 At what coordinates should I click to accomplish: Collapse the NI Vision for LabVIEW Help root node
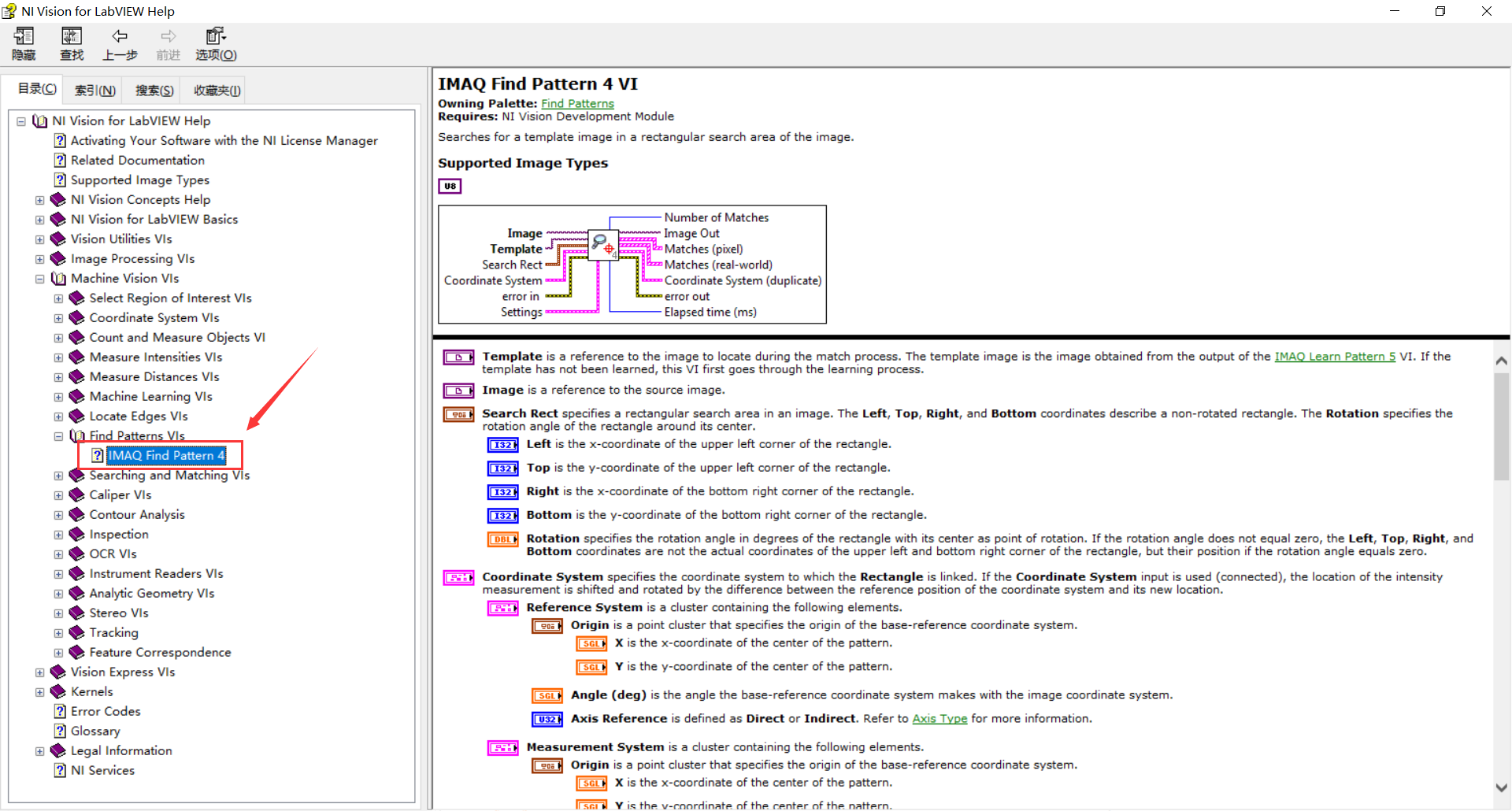point(21,121)
